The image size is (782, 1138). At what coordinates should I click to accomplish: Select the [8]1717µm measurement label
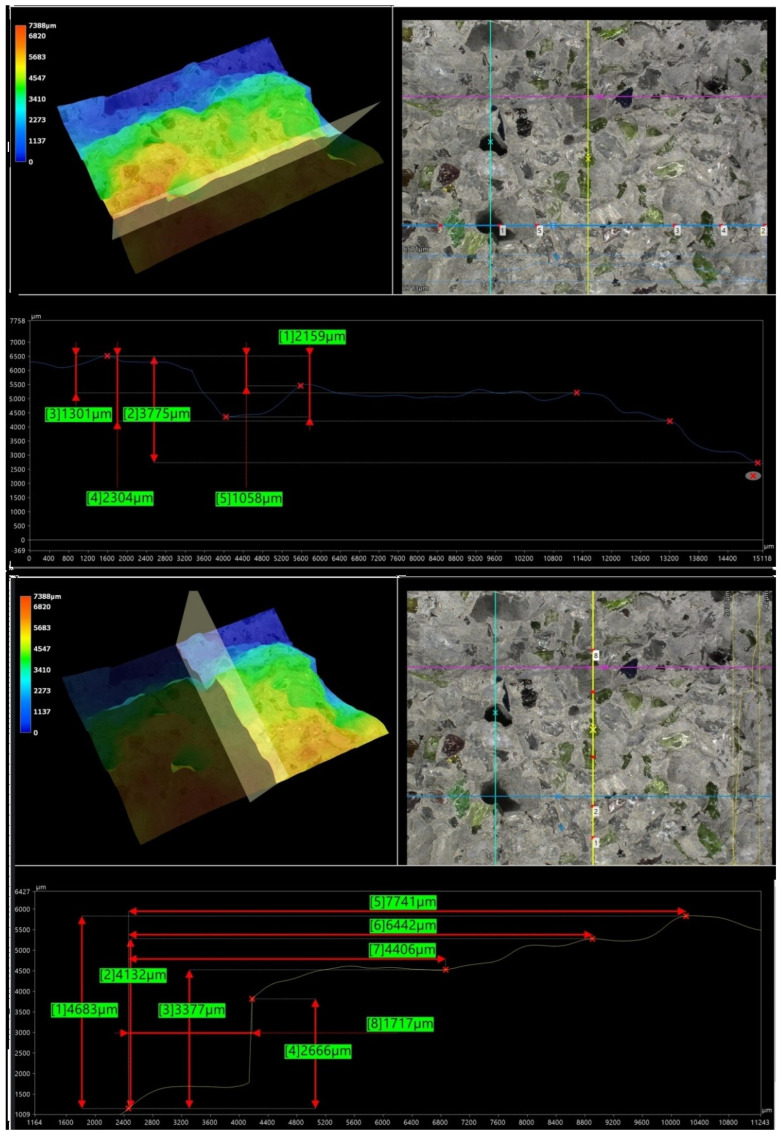pyautogui.click(x=400, y=1024)
